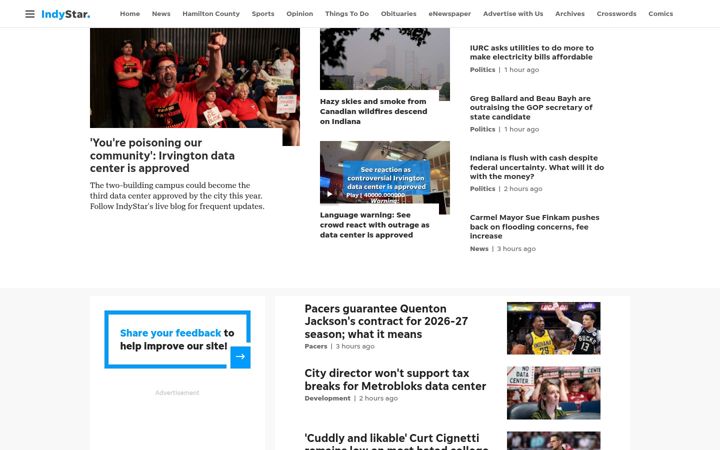Click the IndyStar logo

click(66, 14)
